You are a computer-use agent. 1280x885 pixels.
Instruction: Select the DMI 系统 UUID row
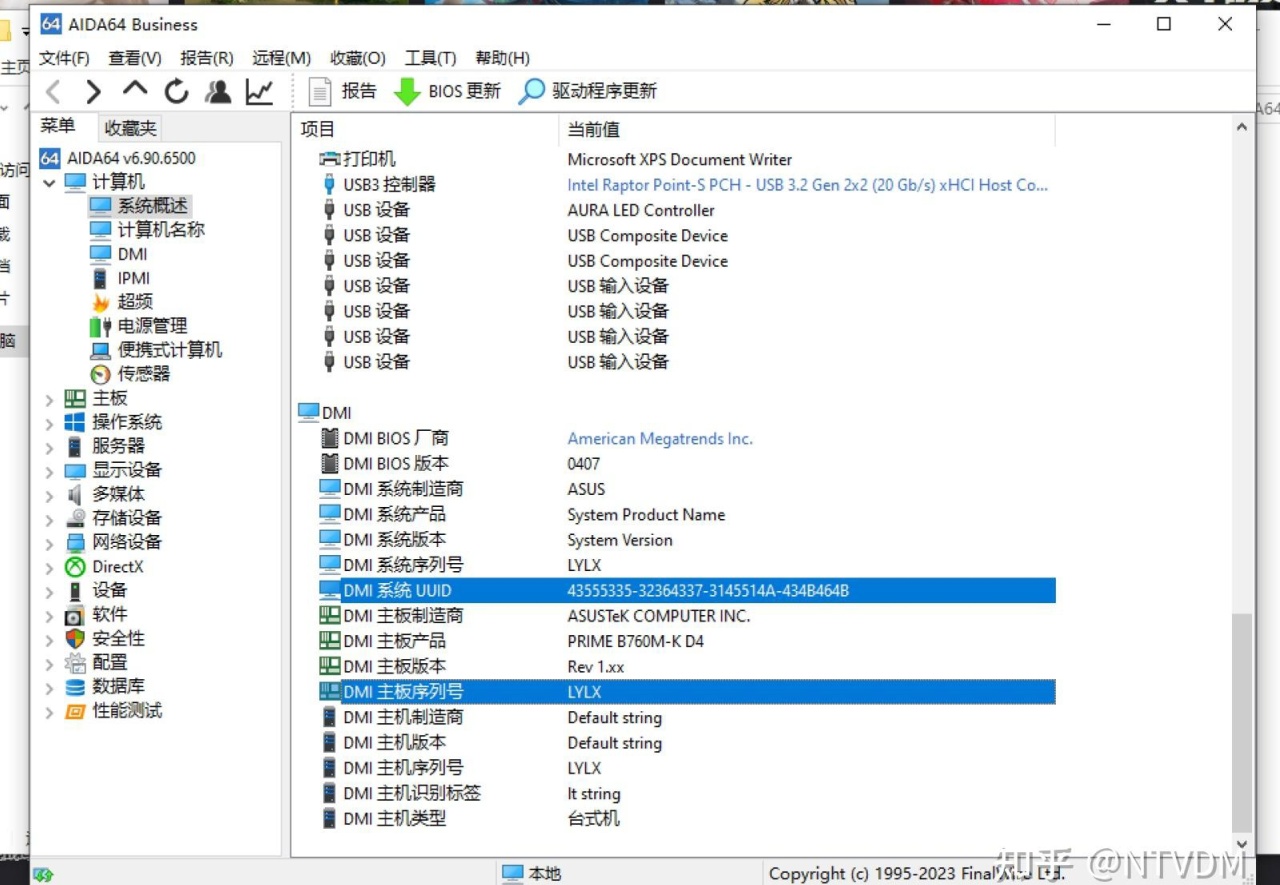click(x=686, y=591)
